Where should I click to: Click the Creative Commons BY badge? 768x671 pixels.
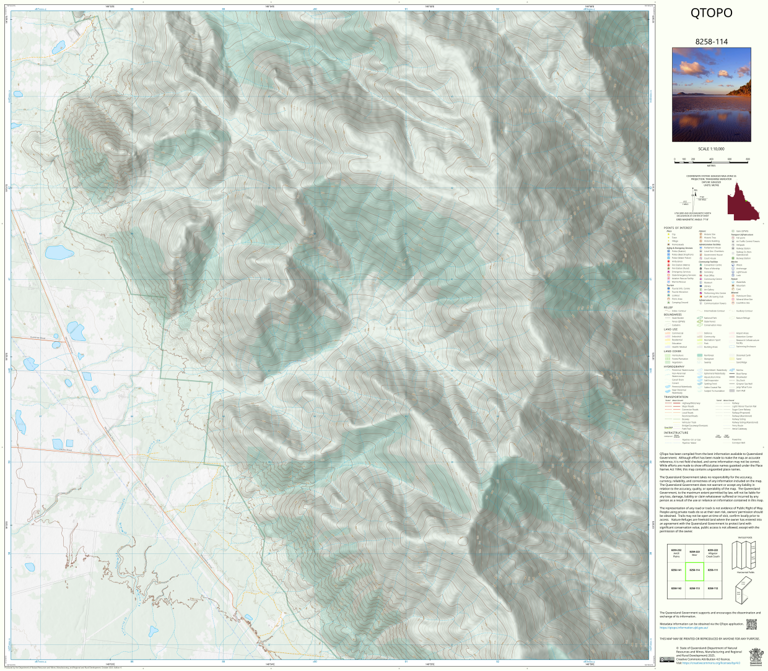[667, 660]
